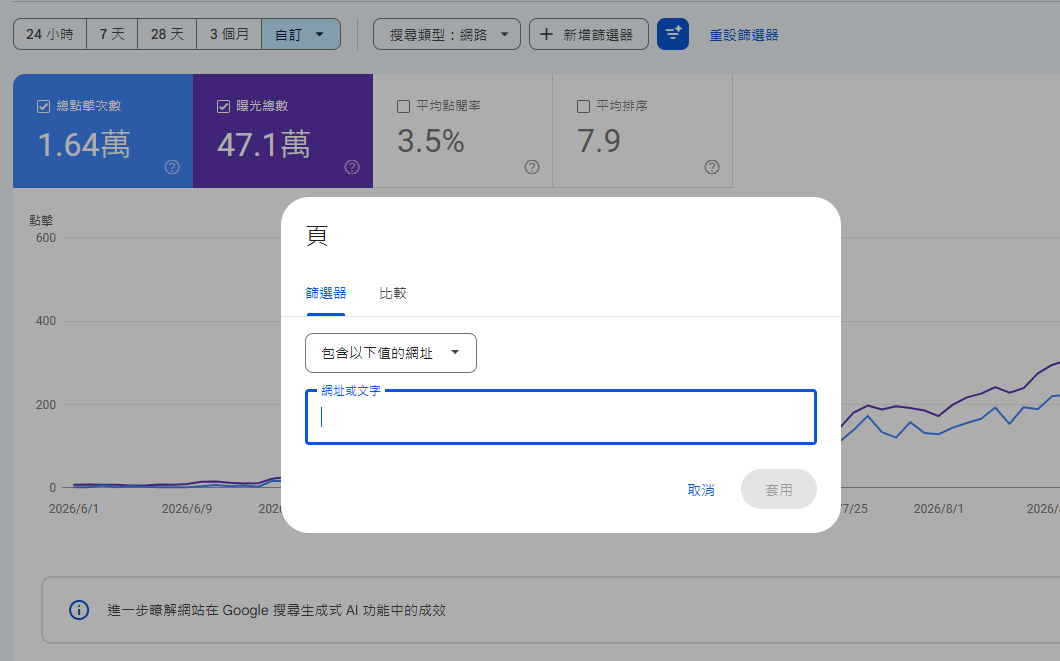Toggle the 曝光總數 checkbox
This screenshot has width=1060, height=661.
coord(223,107)
